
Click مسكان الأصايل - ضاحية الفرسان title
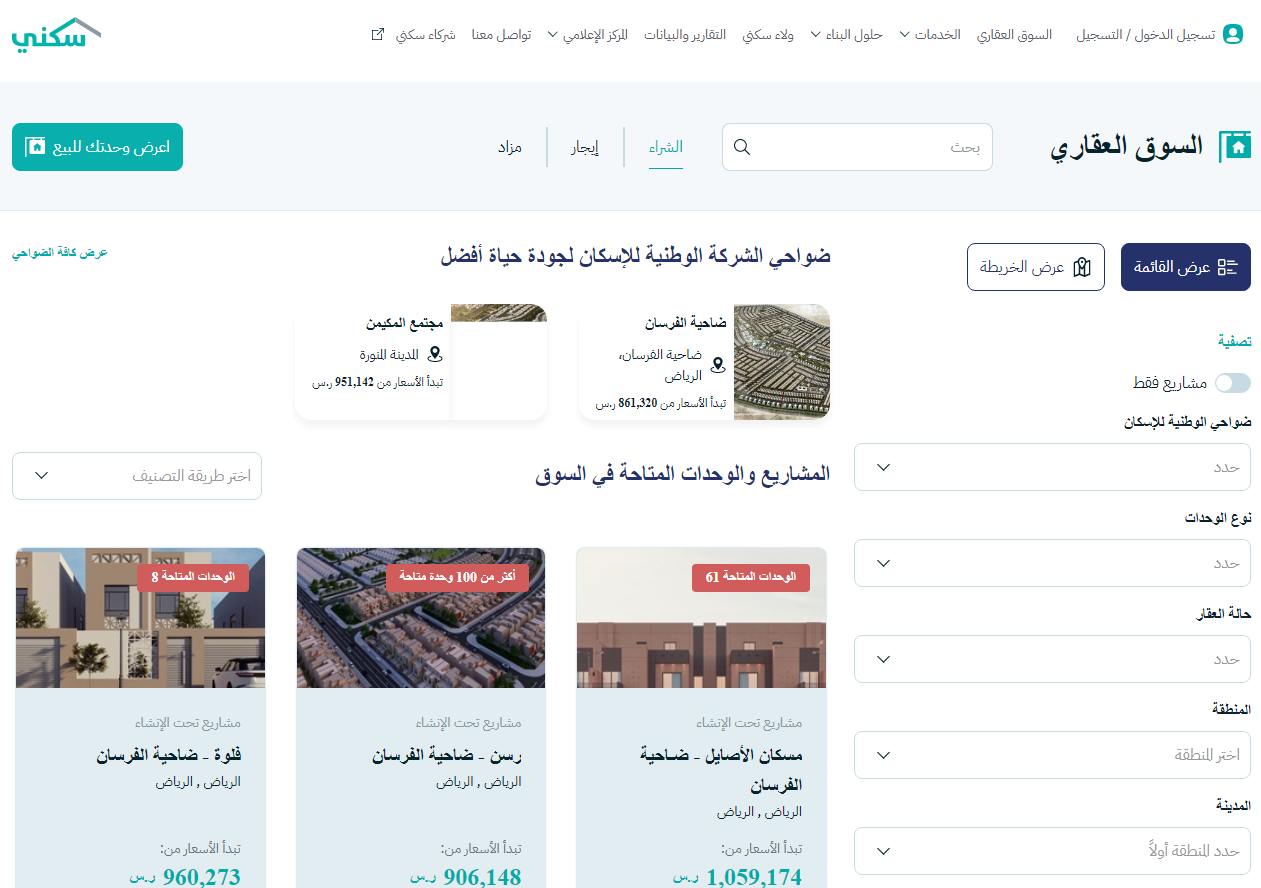[x=721, y=770]
